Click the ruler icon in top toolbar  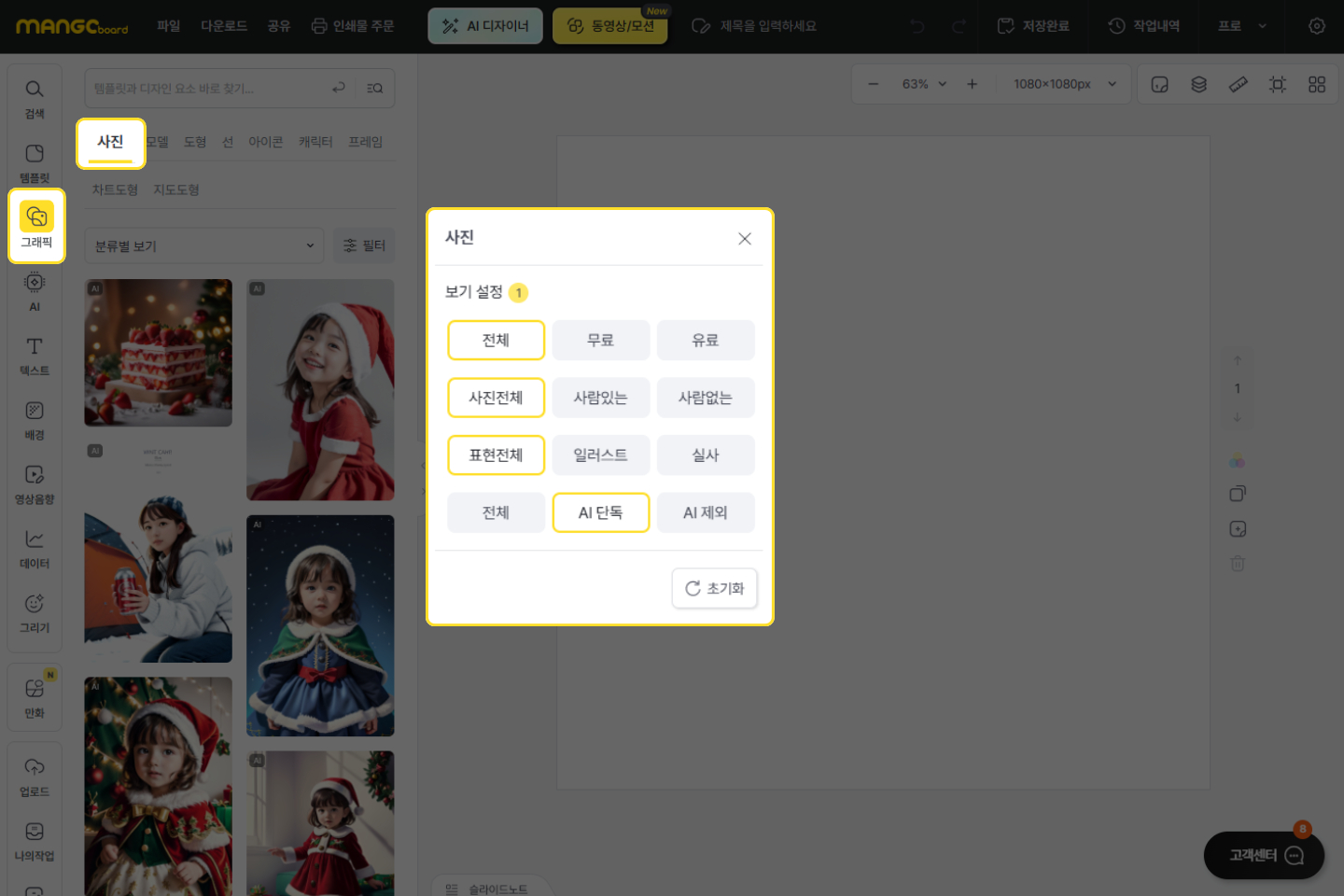1238,85
